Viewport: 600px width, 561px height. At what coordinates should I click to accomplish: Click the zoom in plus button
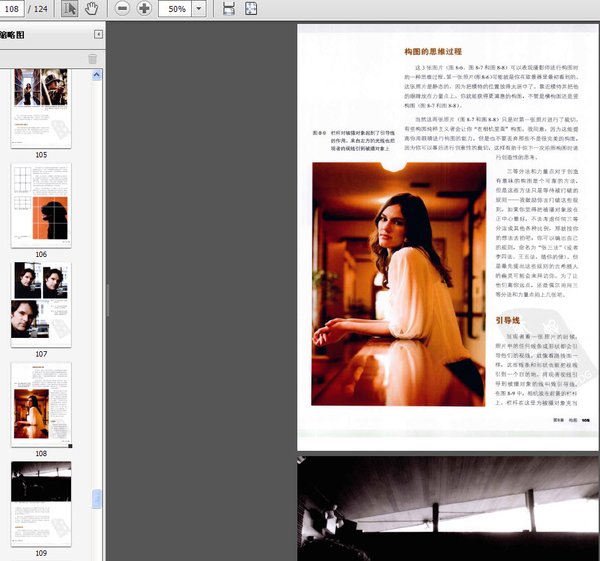[144, 8]
